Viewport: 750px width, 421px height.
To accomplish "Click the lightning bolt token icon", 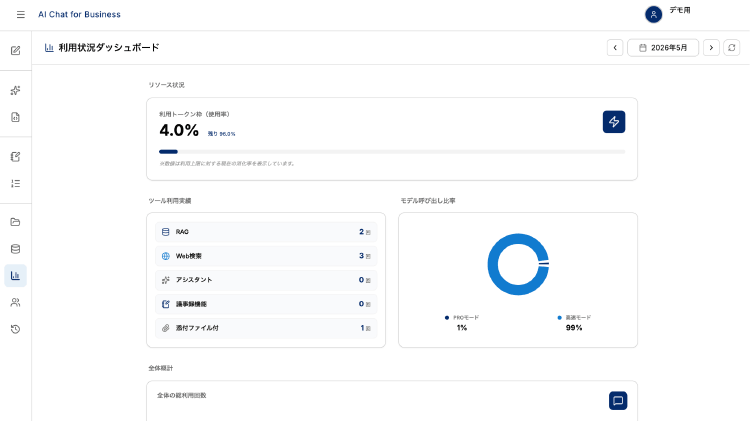I will click(x=614, y=122).
